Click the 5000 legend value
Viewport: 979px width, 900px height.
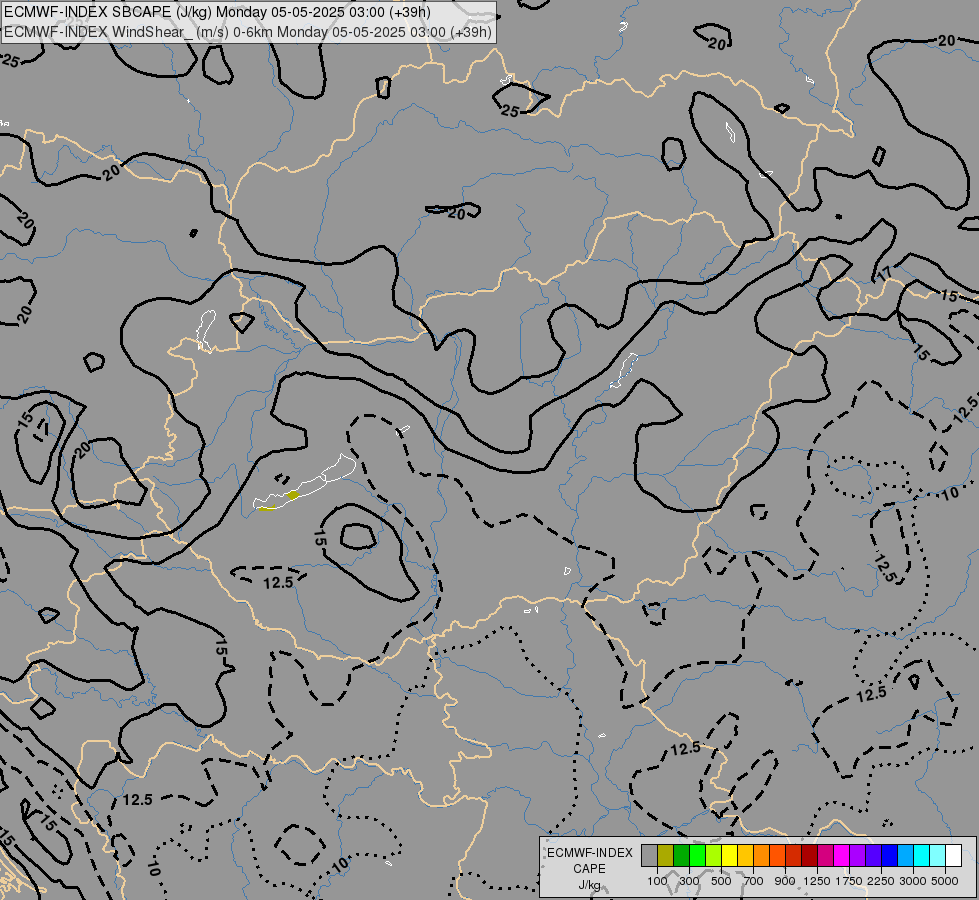point(945,881)
